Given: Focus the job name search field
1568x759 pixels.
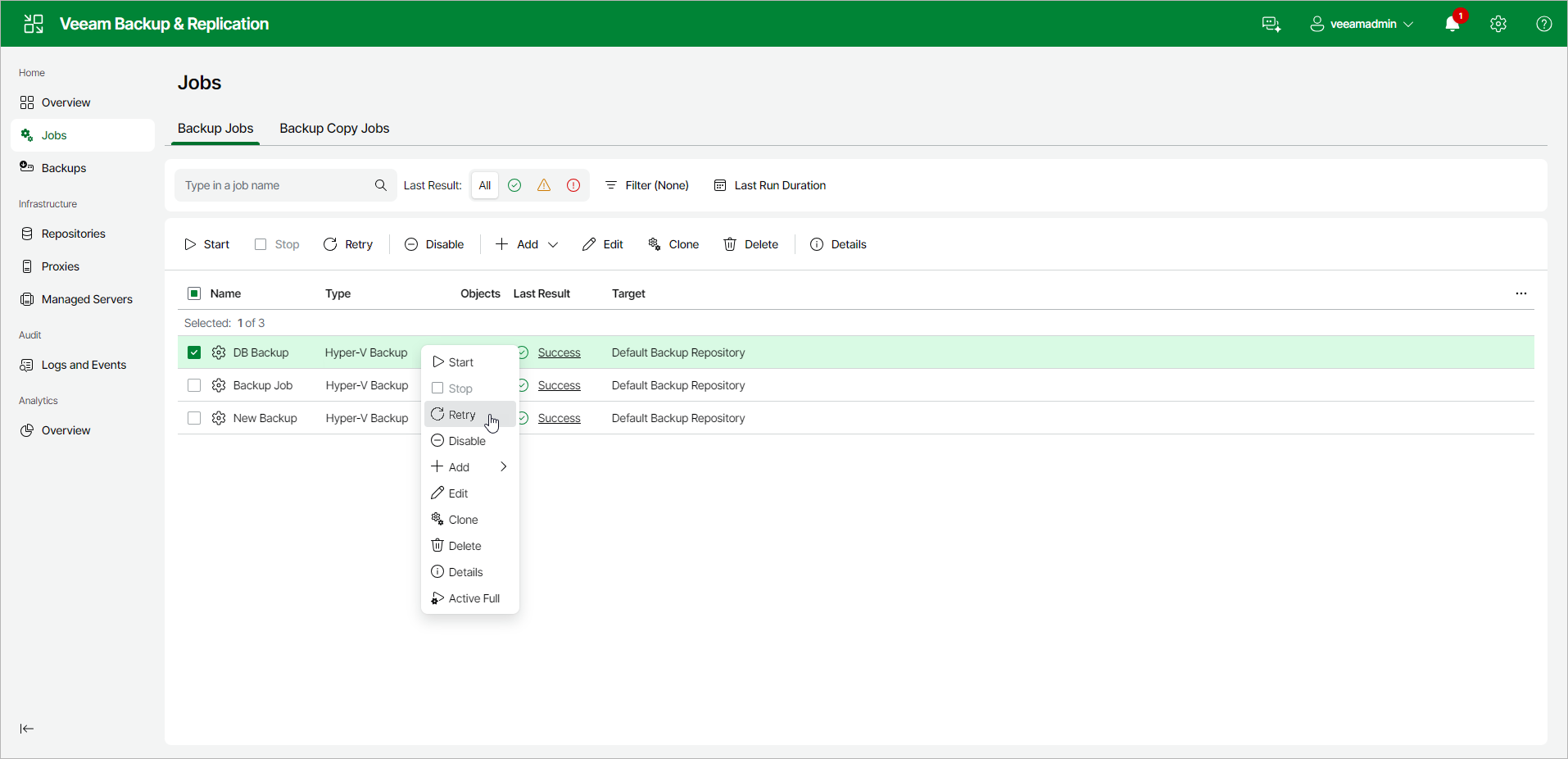Looking at the screenshot, I should click(x=275, y=185).
